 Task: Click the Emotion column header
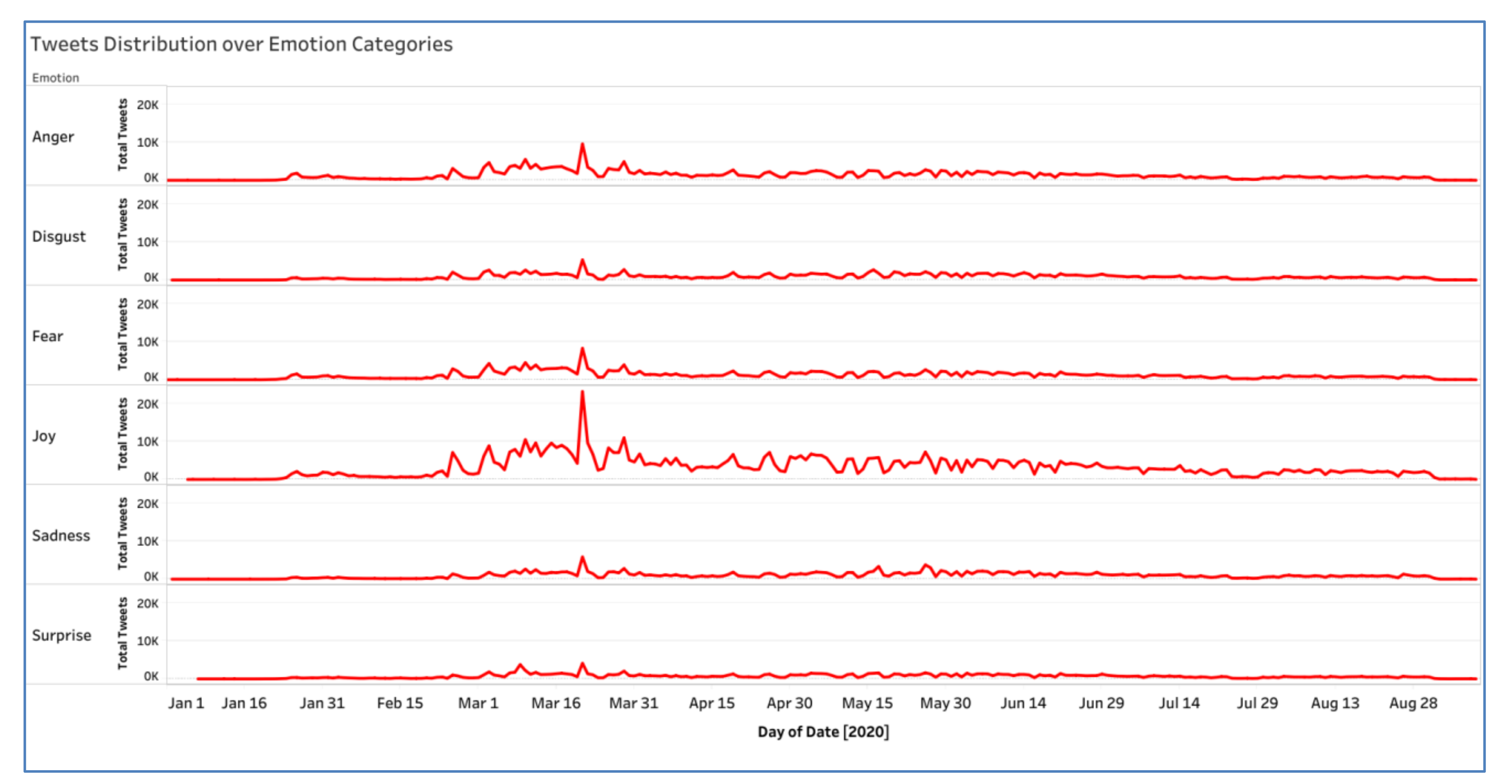(x=55, y=78)
